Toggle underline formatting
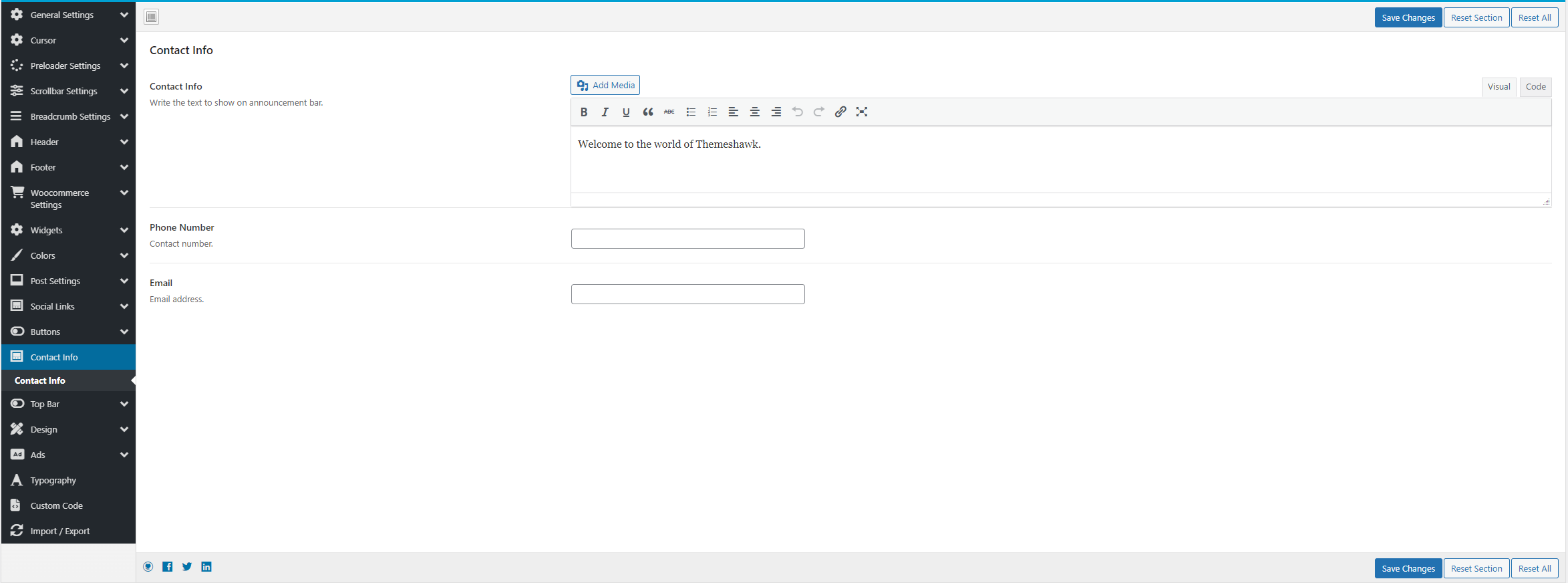 coord(626,112)
